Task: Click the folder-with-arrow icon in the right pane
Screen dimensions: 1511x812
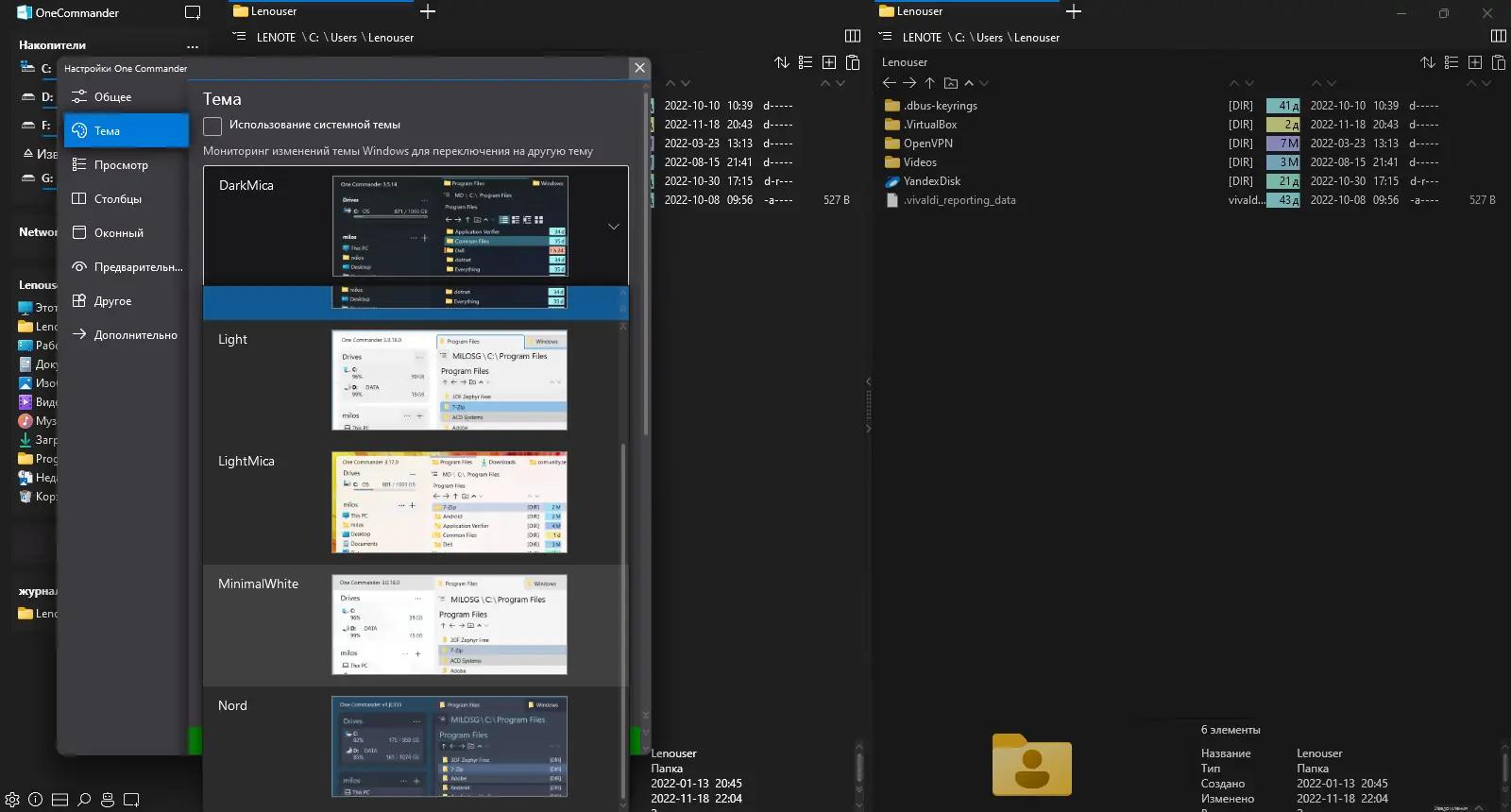Action: (951, 83)
